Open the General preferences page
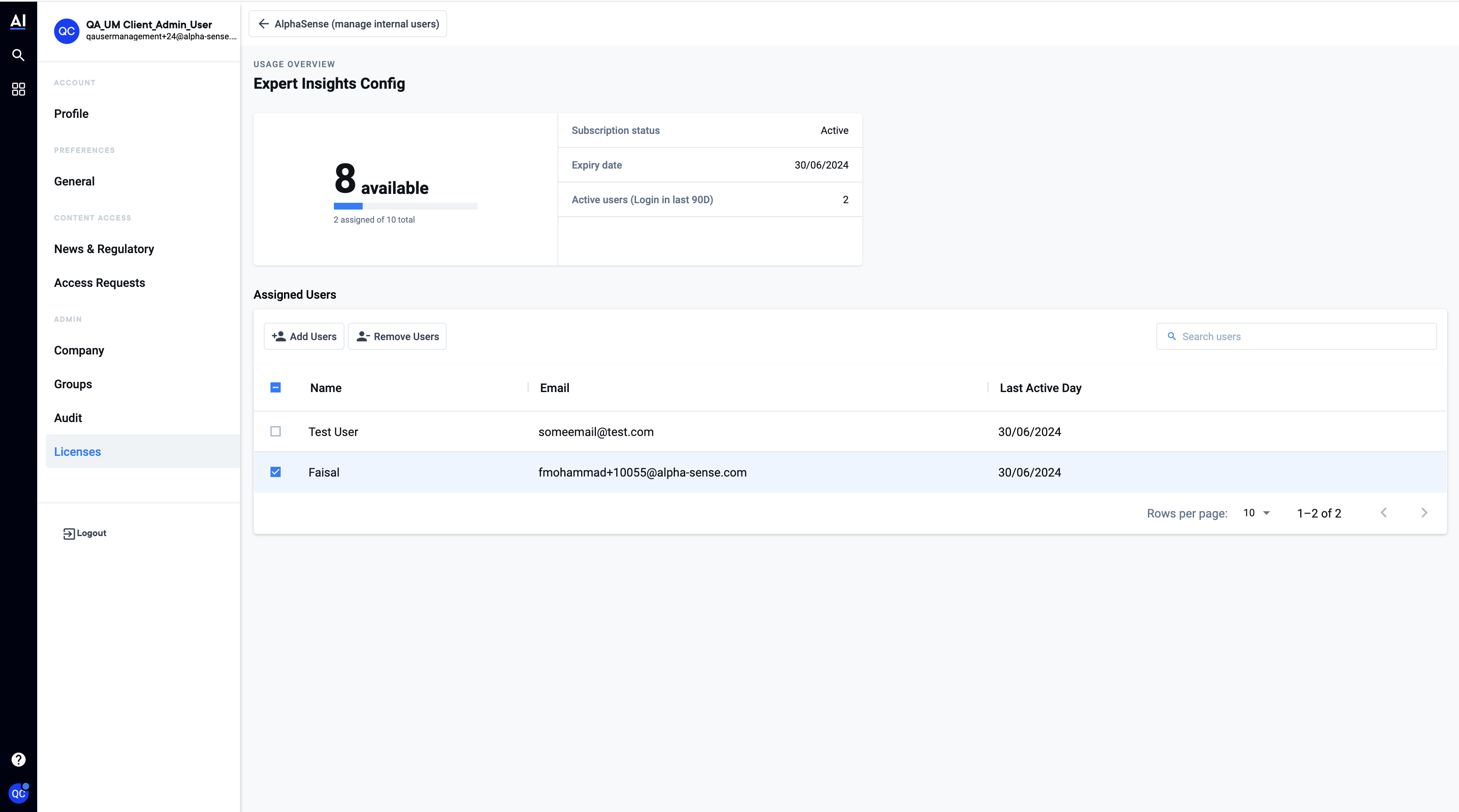 tap(74, 181)
